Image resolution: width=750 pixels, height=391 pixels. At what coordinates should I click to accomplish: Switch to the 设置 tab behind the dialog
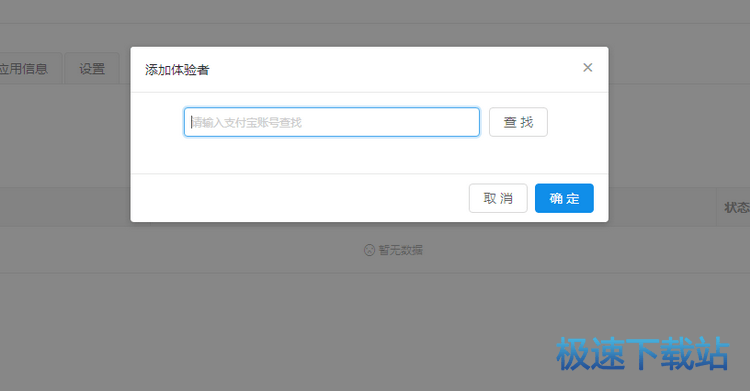[x=92, y=68]
